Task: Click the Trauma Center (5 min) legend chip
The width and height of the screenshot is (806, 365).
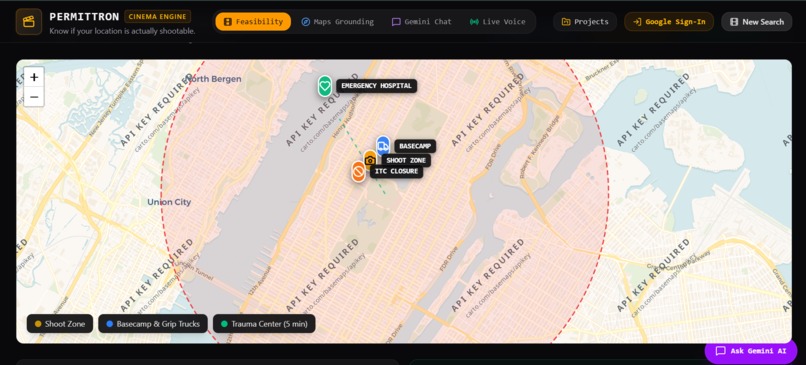Action: pyautogui.click(x=264, y=324)
